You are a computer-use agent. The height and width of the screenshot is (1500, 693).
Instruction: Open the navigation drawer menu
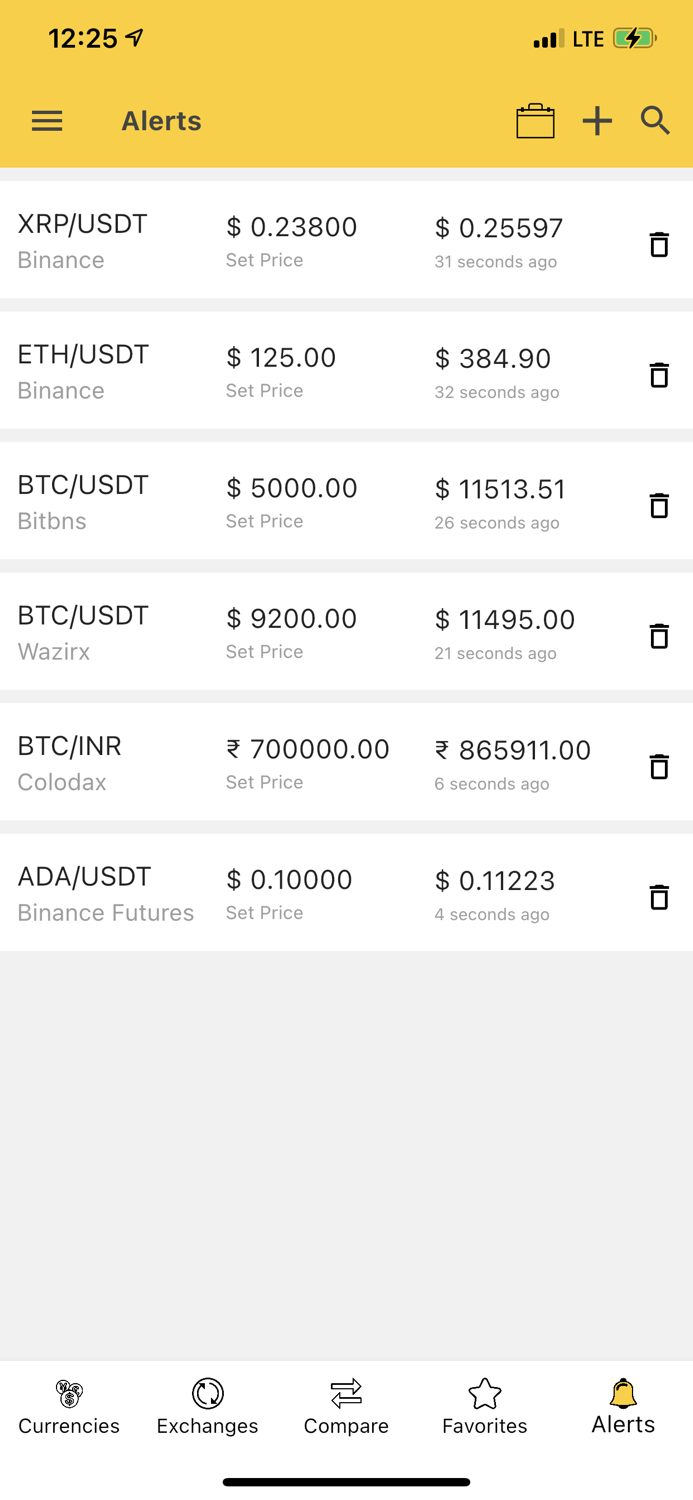click(46, 120)
